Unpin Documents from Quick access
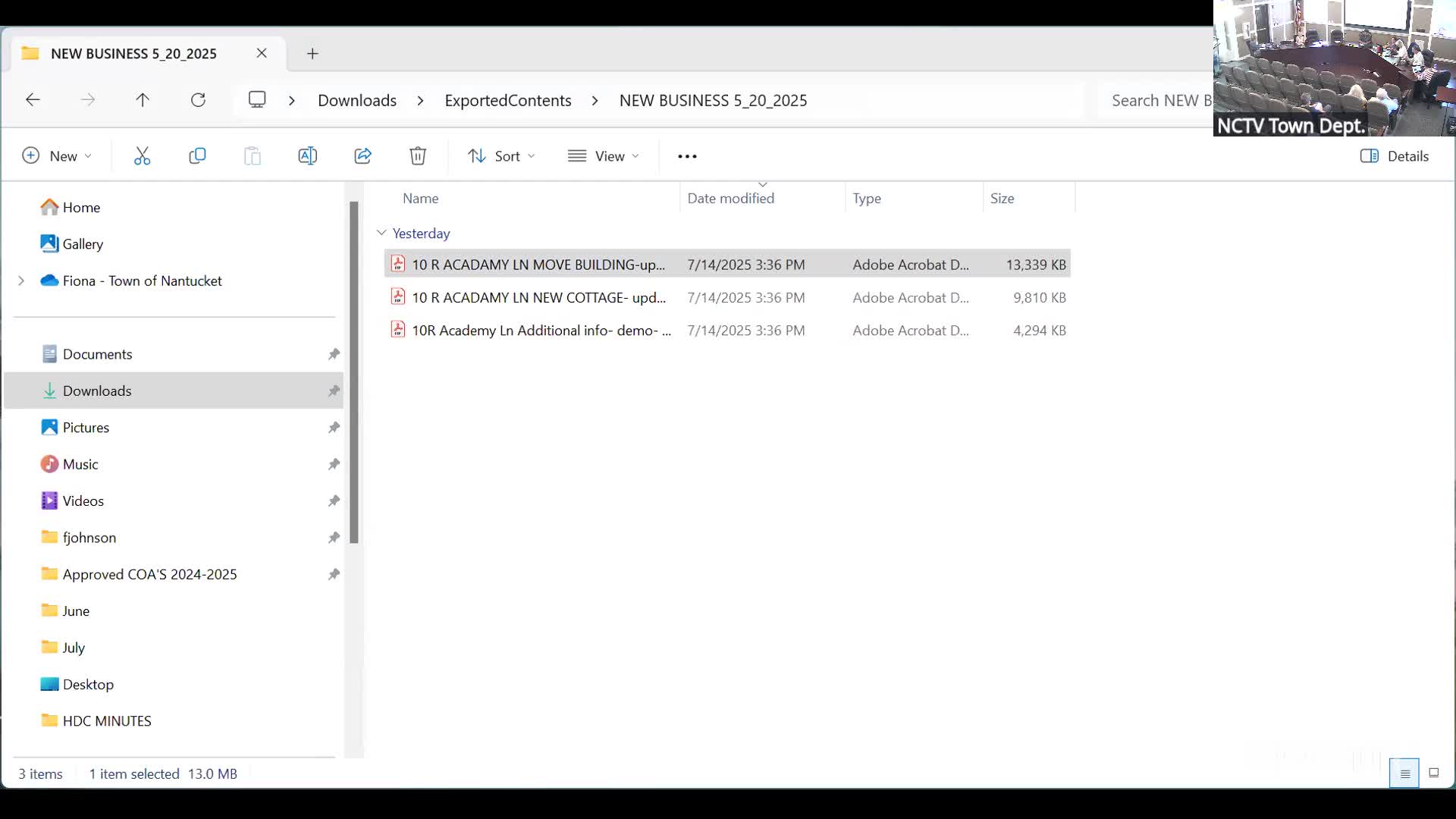Image resolution: width=1456 pixels, height=819 pixels. (x=334, y=354)
